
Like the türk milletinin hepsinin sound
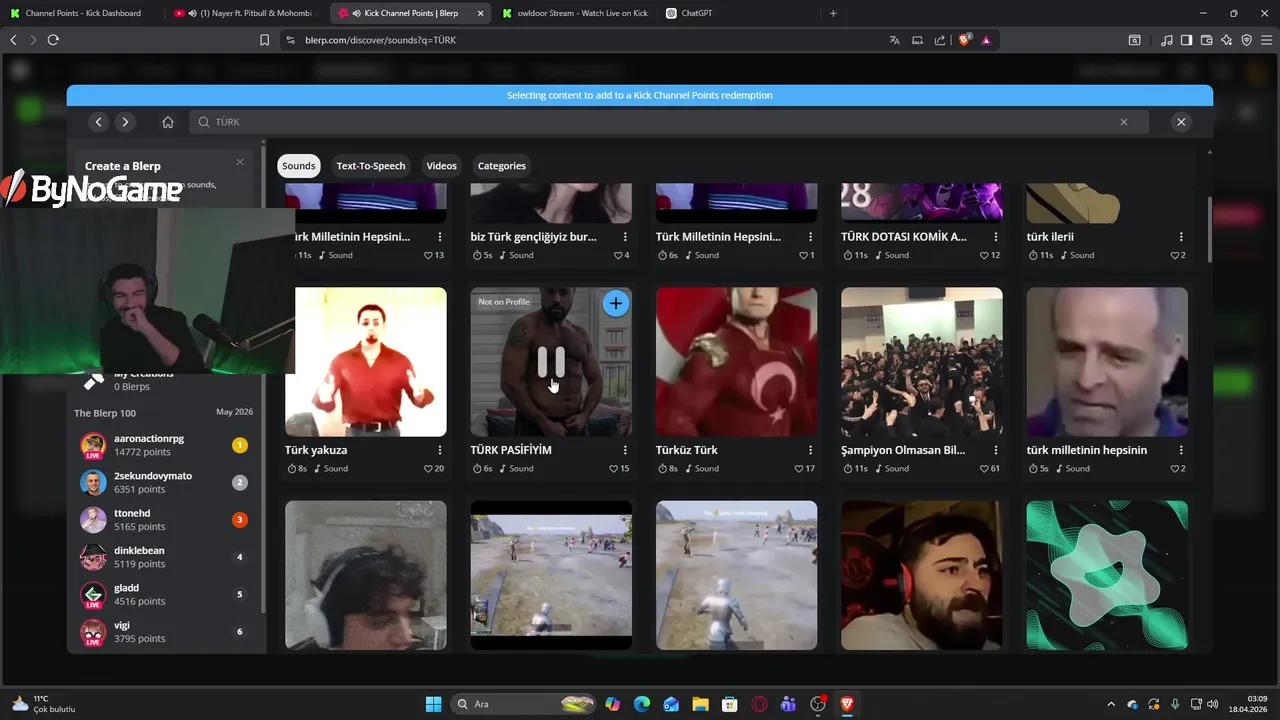pyautogui.click(x=1174, y=468)
